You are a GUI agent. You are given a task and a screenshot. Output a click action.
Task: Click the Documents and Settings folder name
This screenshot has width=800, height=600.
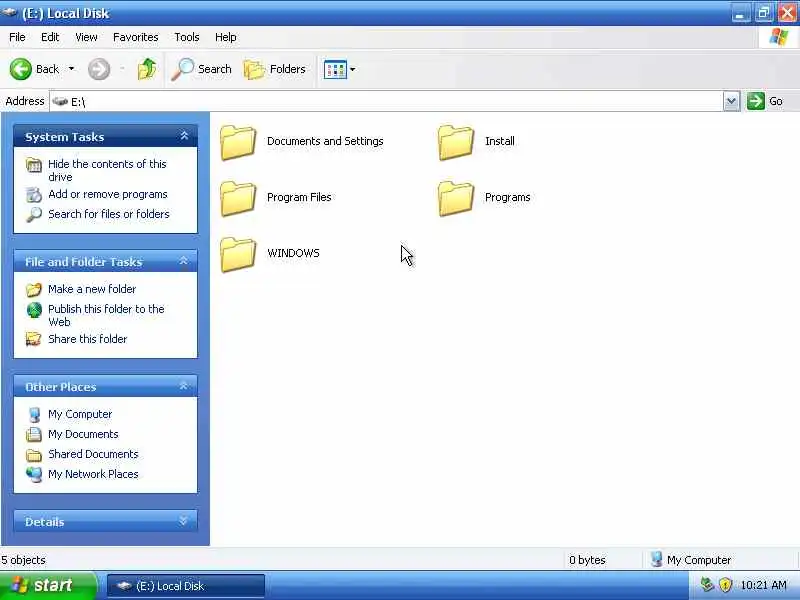tap(325, 141)
